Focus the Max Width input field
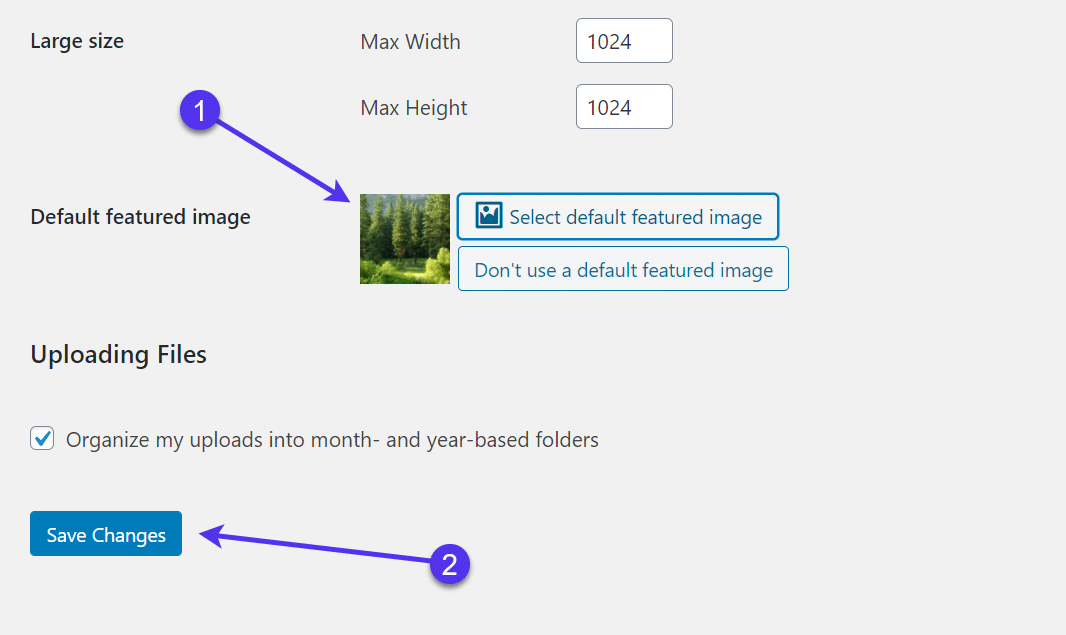Screen dimensions: 1066x635 (624, 41)
